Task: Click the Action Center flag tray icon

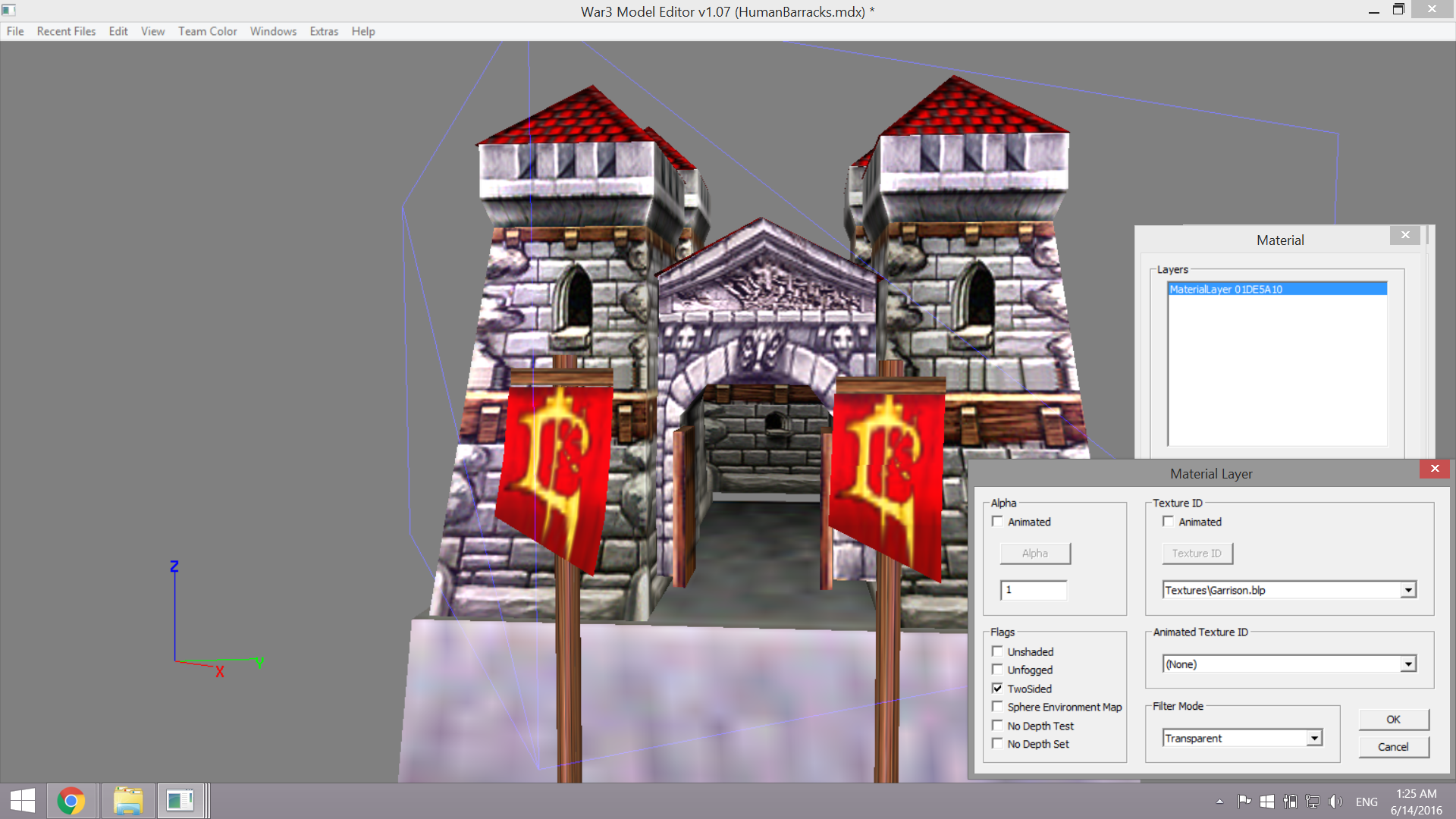Action: pyautogui.click(x=1244, y=802)
